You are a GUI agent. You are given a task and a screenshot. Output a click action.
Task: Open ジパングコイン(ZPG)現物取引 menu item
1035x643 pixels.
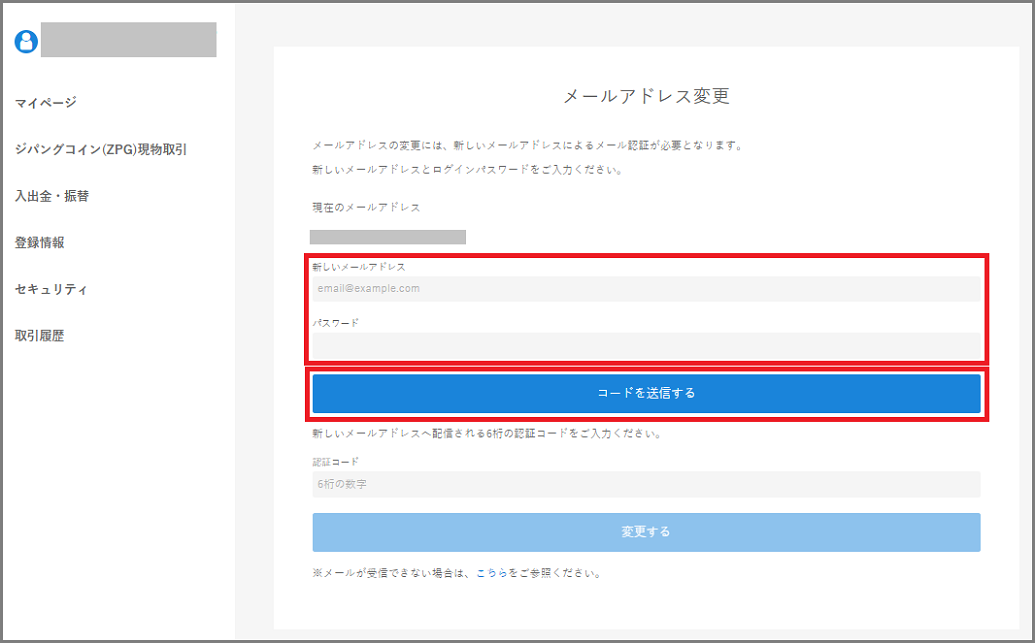[x=101, y=150]
